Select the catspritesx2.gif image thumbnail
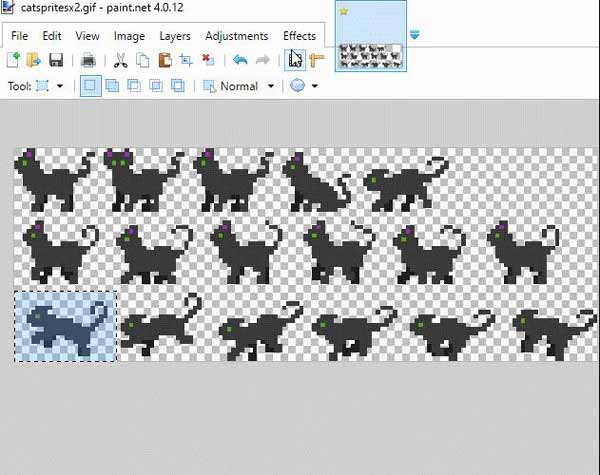Viewport: 600px width, 475px height. [371, 36]
